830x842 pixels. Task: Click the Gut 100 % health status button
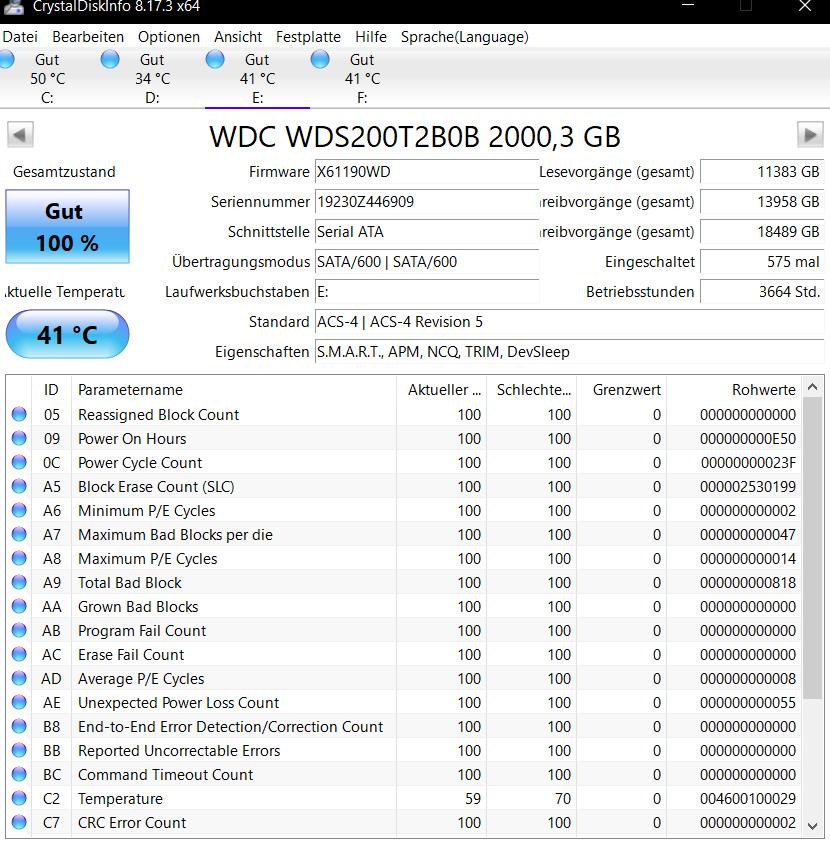pos(68,227)
